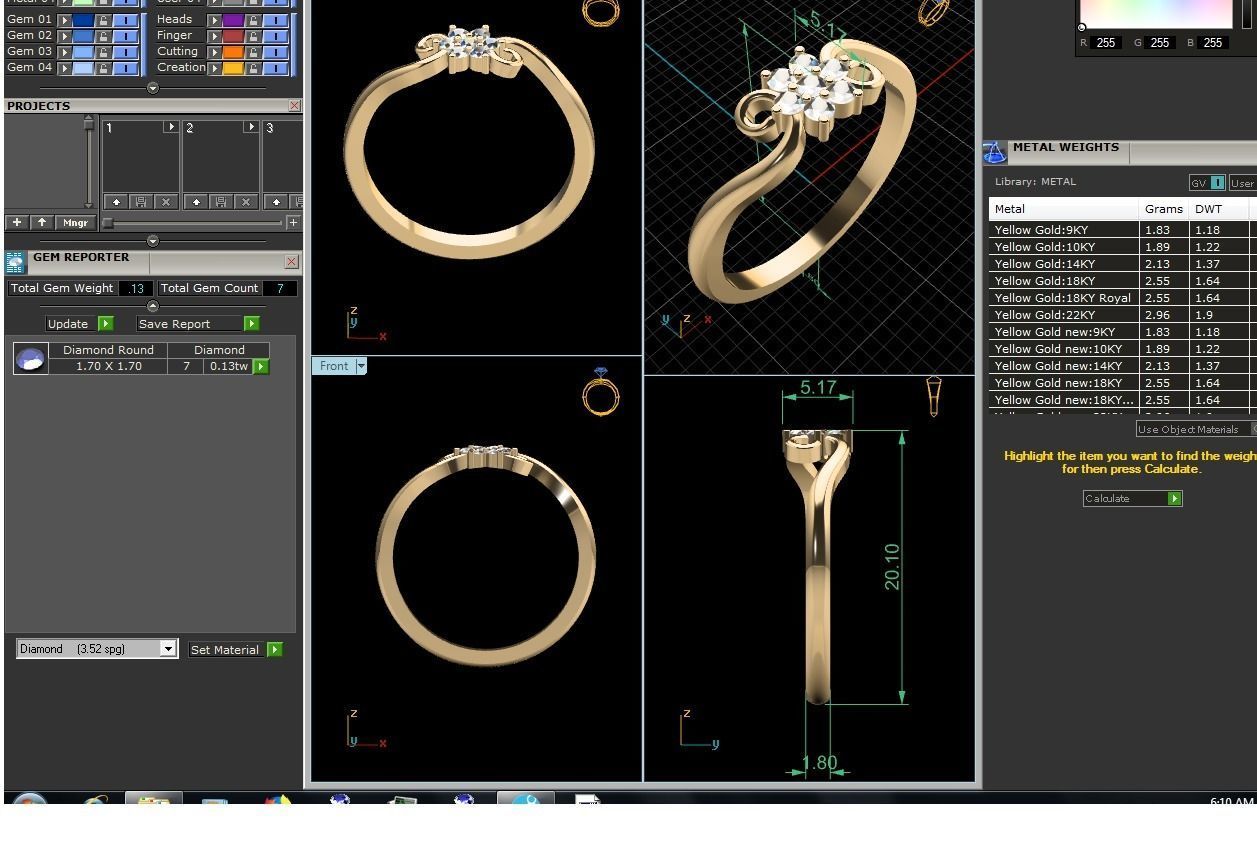Click the Gem Reporter panel icon
The height and width of the screenshot is (867, 1257).
click(15, 262)
